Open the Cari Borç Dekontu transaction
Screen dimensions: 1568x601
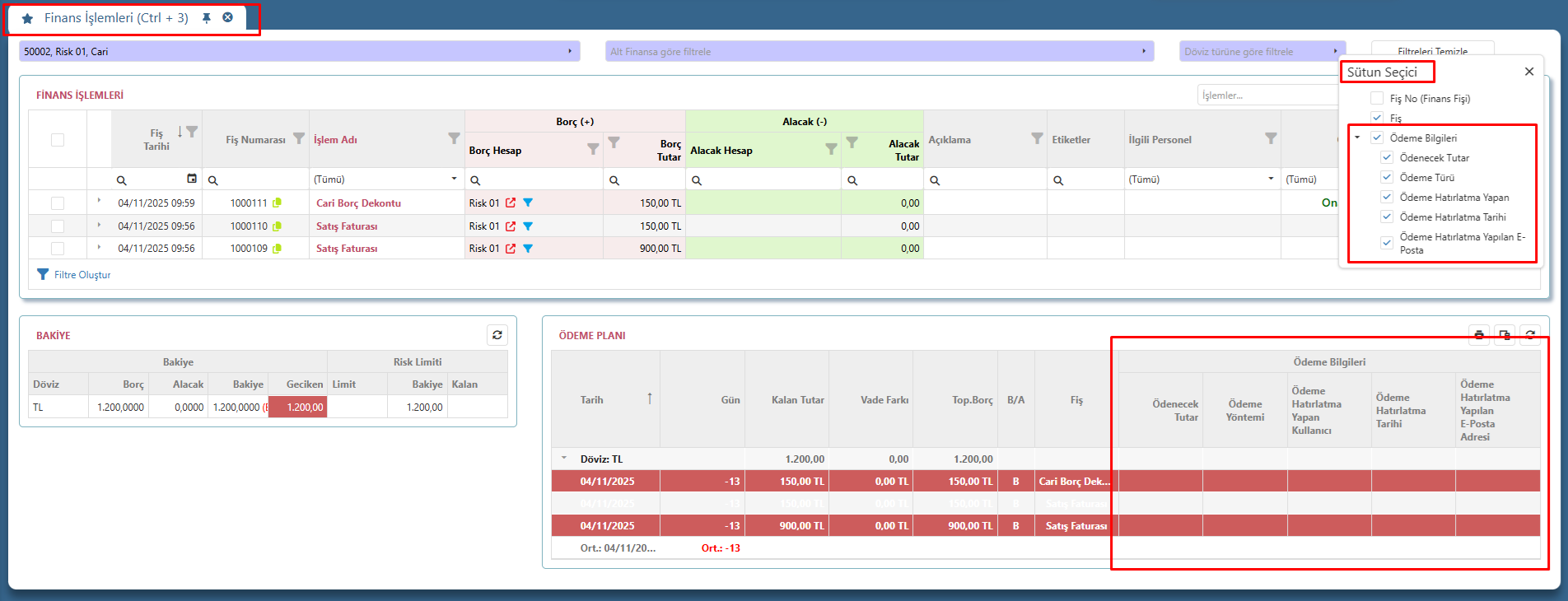(x=358, y=203)
